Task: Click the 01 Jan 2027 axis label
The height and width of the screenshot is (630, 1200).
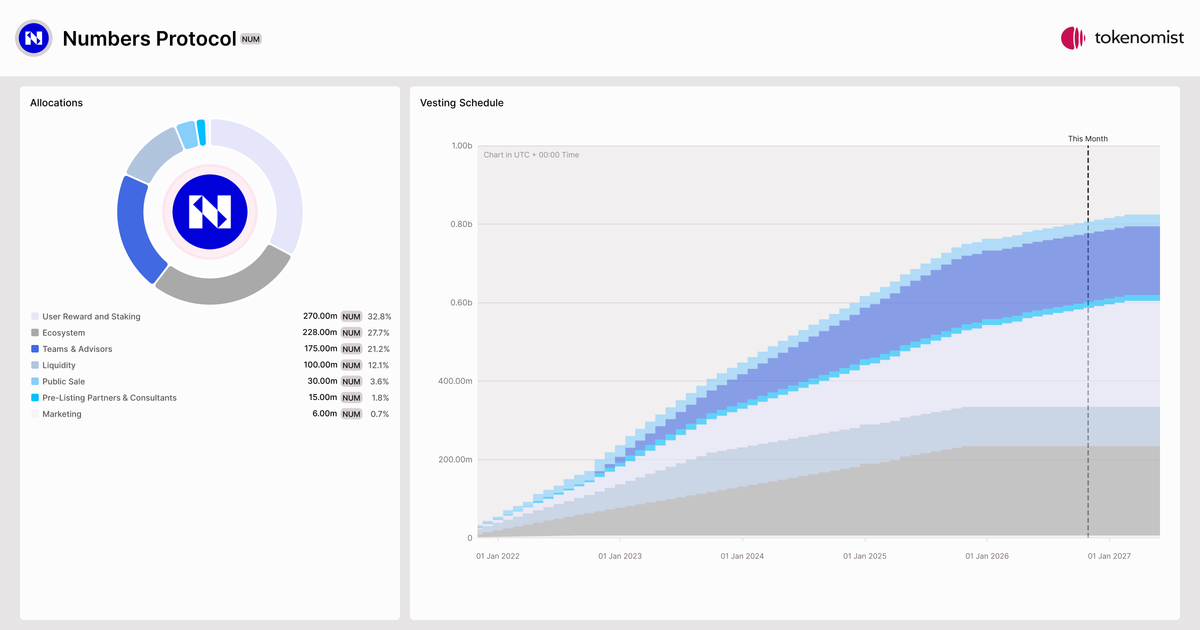Action: [1109, 556]
